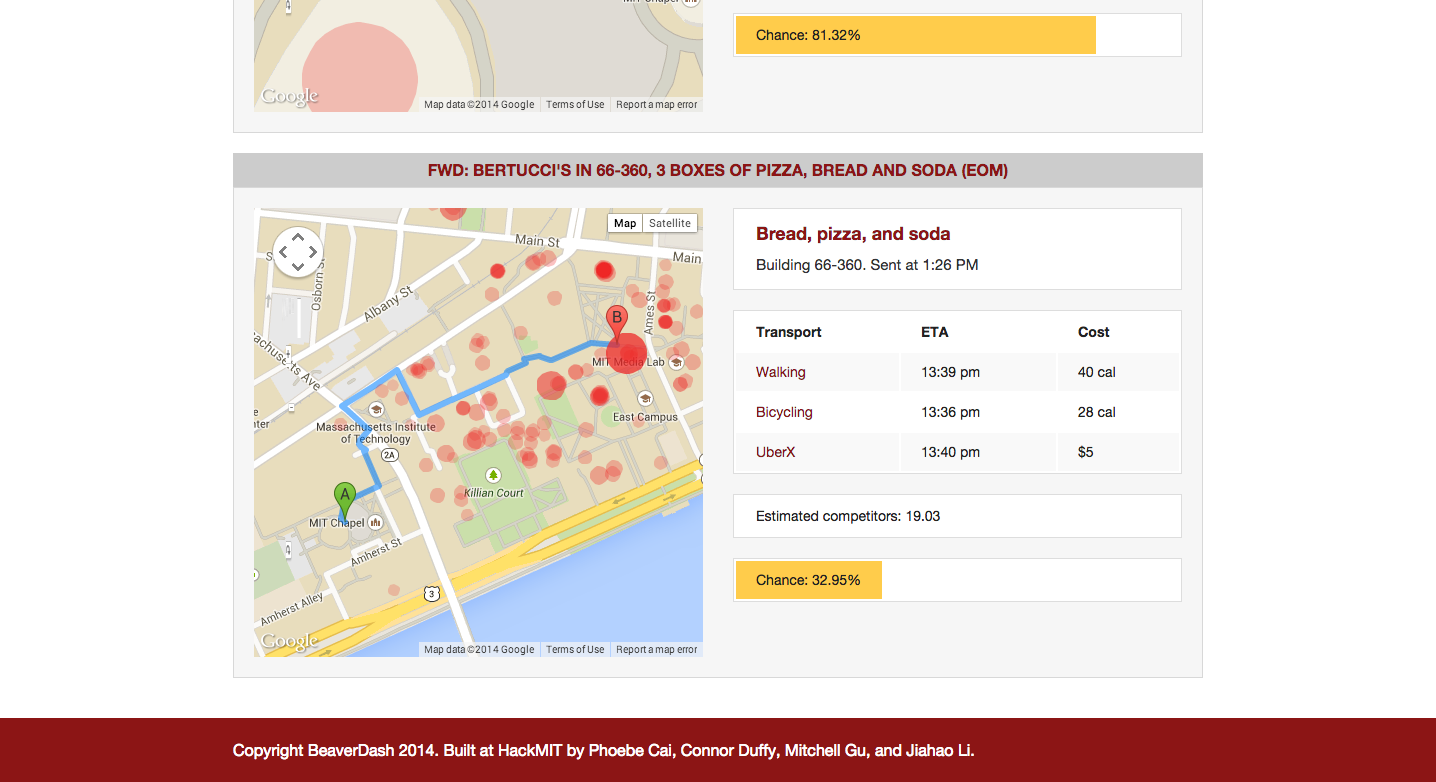
Task: Pan the Bertucci's map to the right
Action: coord(313,252)
